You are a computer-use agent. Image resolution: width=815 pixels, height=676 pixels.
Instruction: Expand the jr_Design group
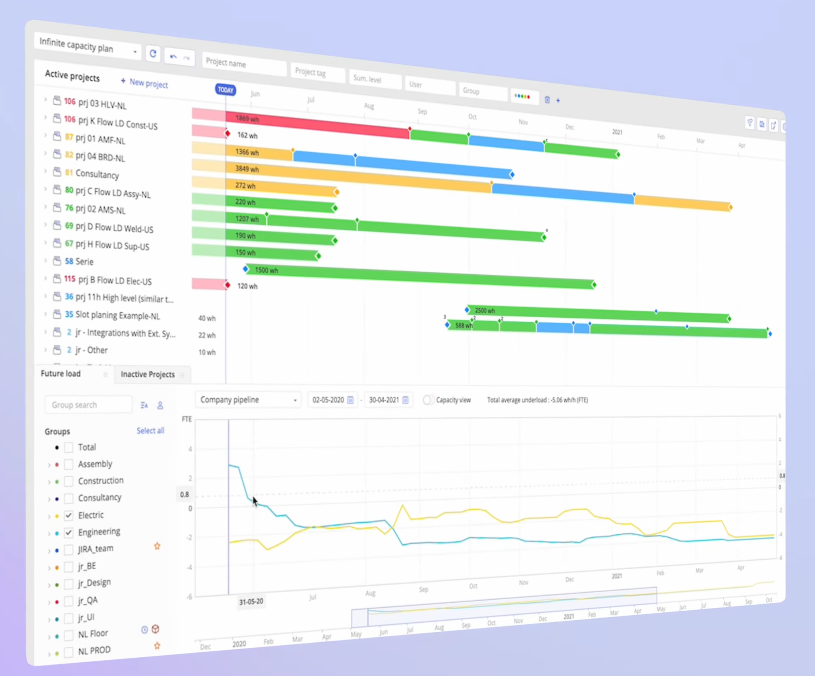coord(49,585)
